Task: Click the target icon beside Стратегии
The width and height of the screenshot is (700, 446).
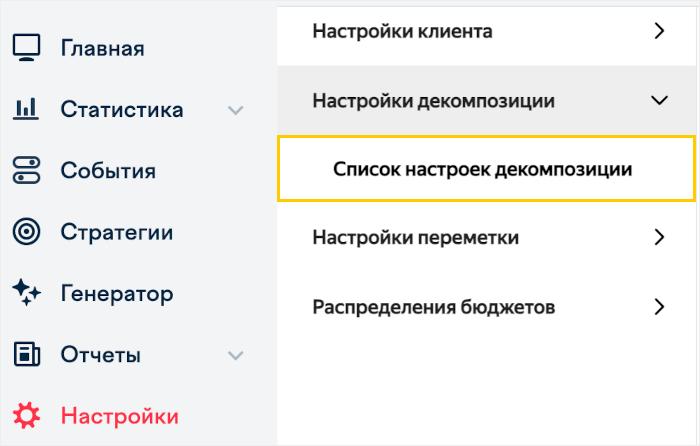Action: pyautogui.click(x=26, y=232)
